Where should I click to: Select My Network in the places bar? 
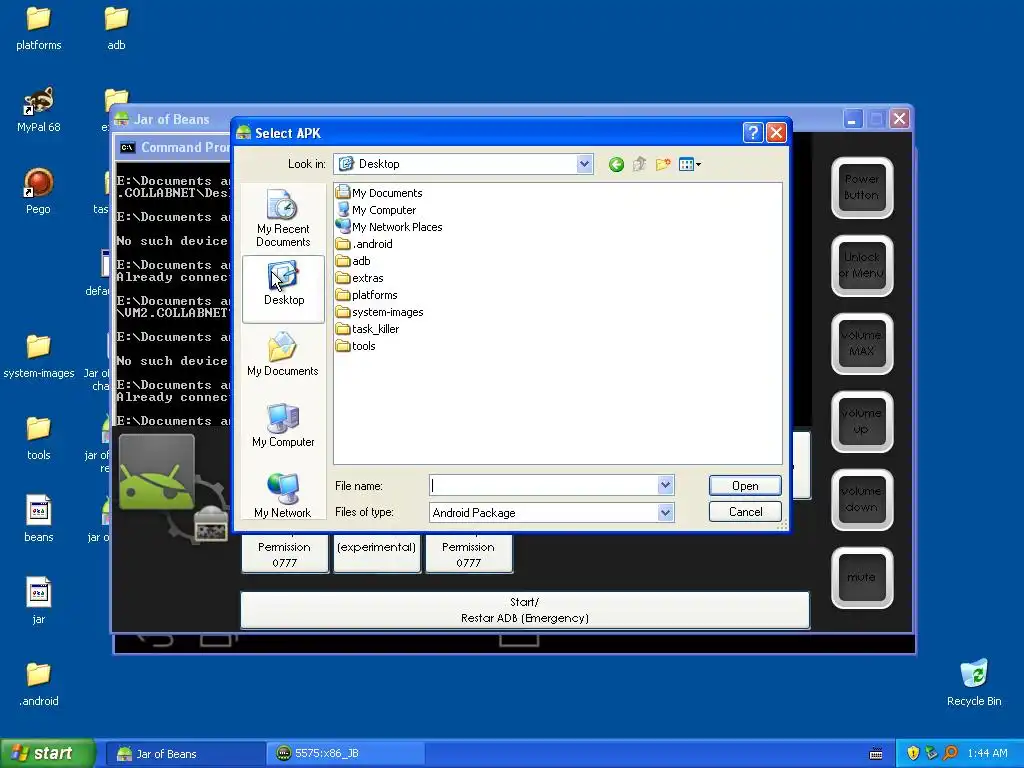[x=283, y=496]
